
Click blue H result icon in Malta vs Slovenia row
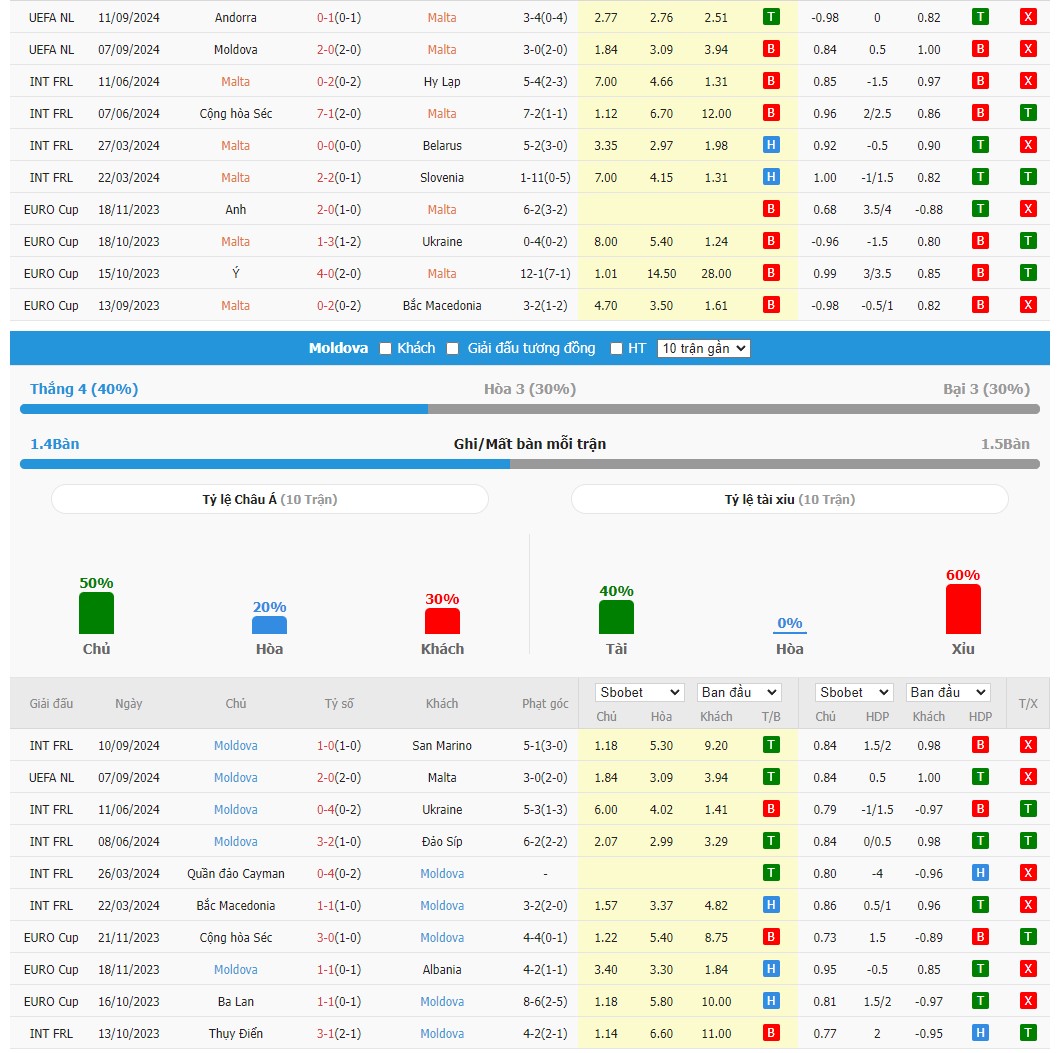[771, 177]
